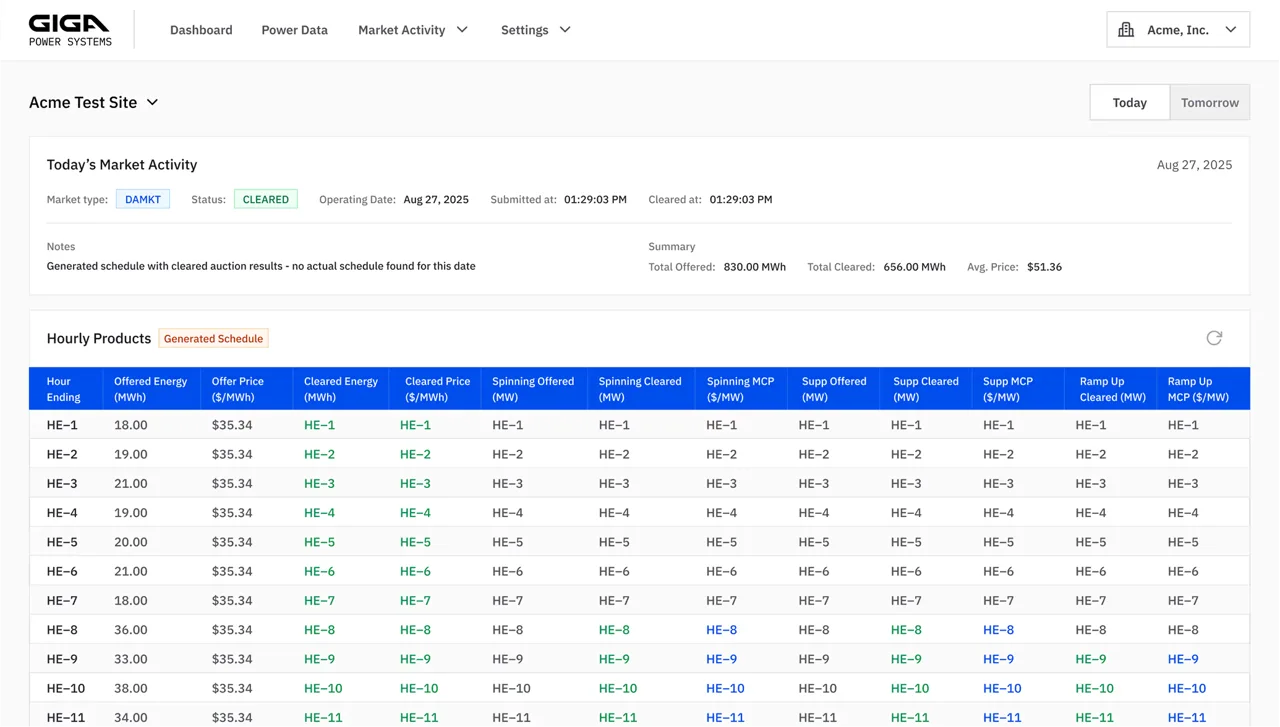Click the Spinning MCP column header
Viewport: 1280px width, 727px height.
coord(740,389)
